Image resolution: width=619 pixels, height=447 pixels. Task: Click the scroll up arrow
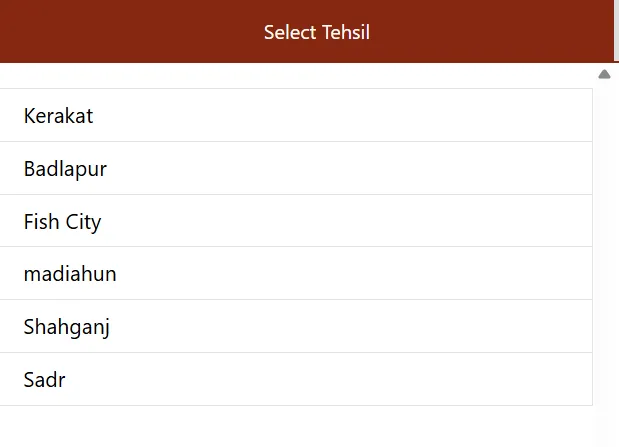(604, 74)
